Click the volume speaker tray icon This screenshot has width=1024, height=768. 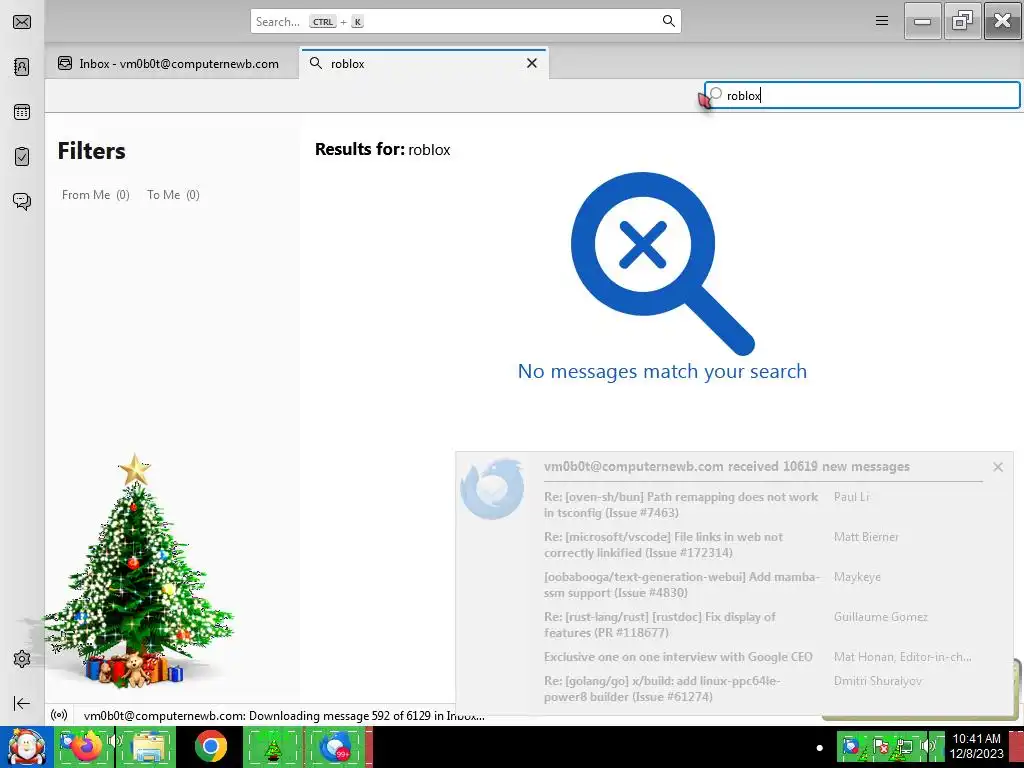pos(927,746)
